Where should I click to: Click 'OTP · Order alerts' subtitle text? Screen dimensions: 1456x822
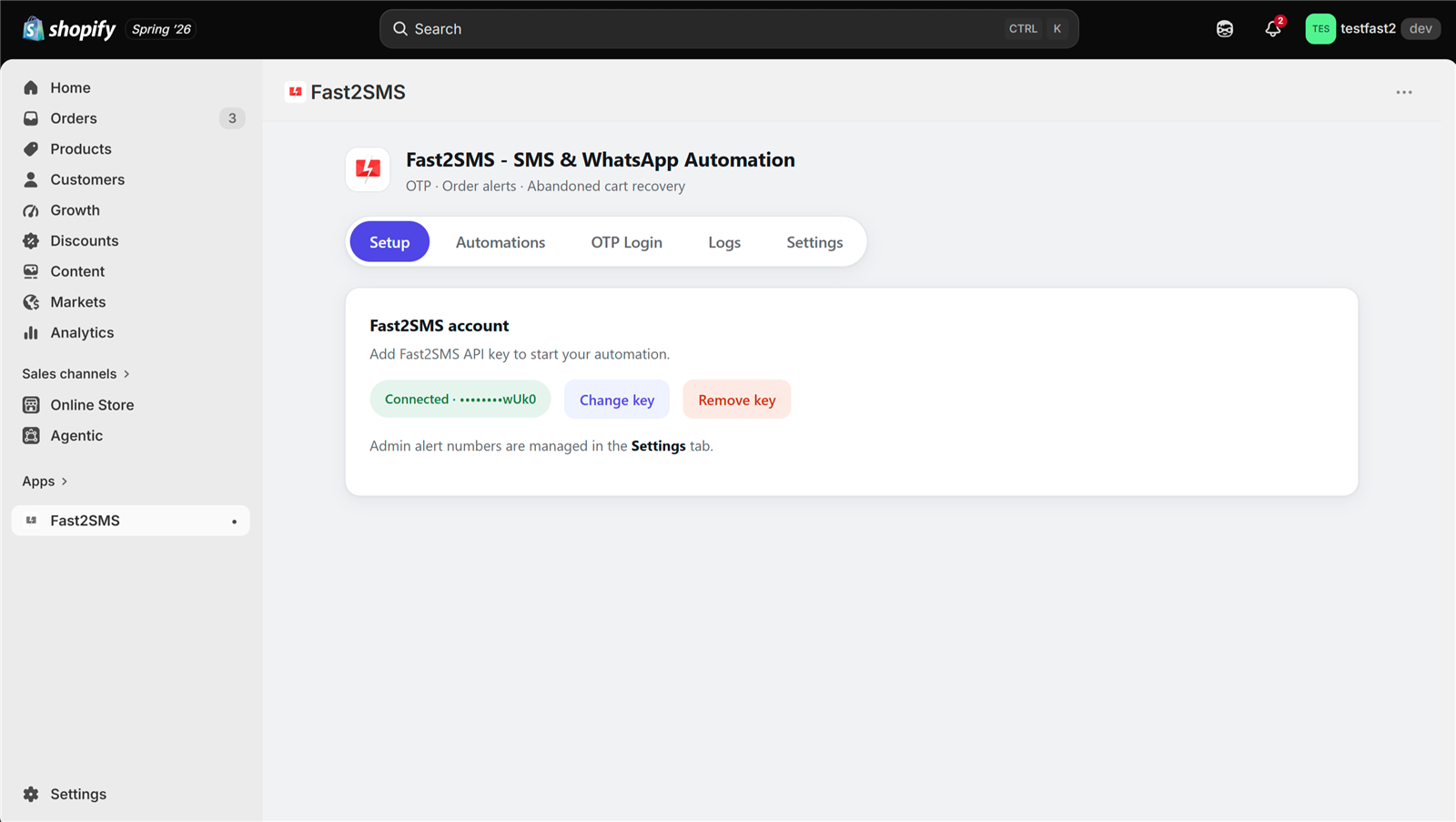(x=545, y=186)
